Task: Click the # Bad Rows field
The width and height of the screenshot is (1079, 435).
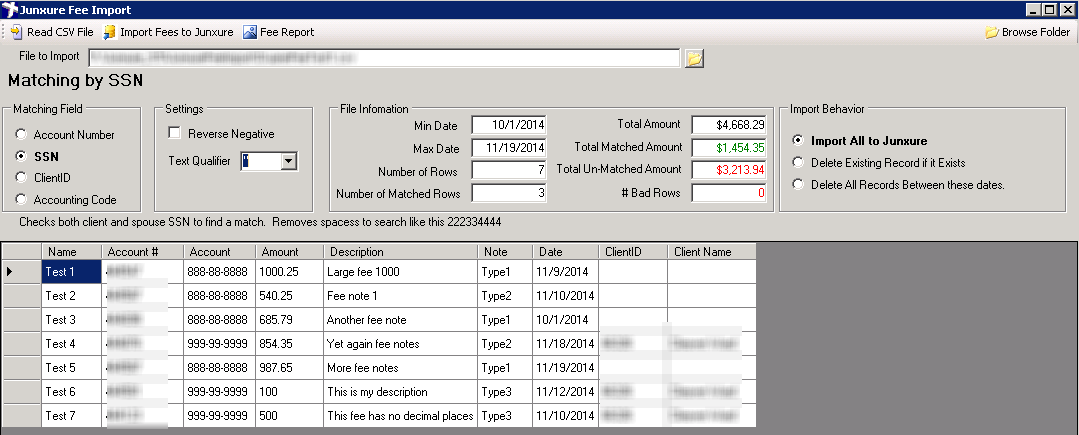Action: (729, 193)
